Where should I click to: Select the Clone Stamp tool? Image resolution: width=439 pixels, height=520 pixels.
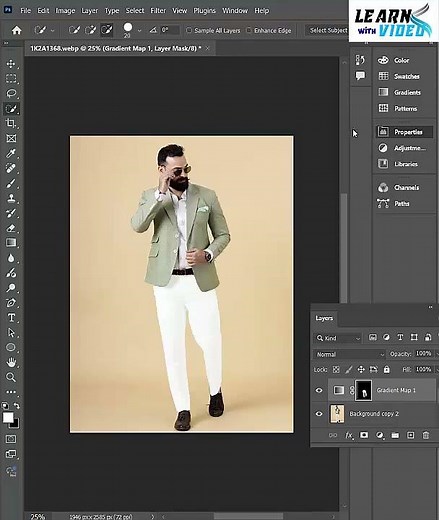[11, 198]
